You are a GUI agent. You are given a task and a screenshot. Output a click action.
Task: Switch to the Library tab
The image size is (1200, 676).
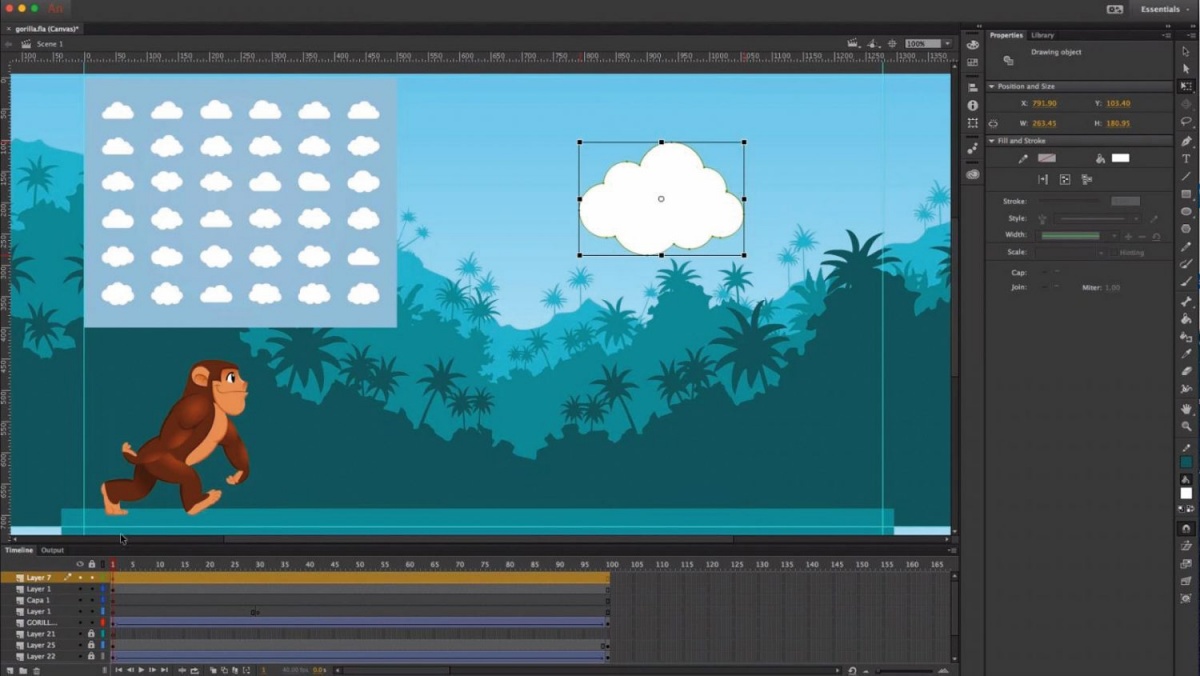[x=1042, y=35]
